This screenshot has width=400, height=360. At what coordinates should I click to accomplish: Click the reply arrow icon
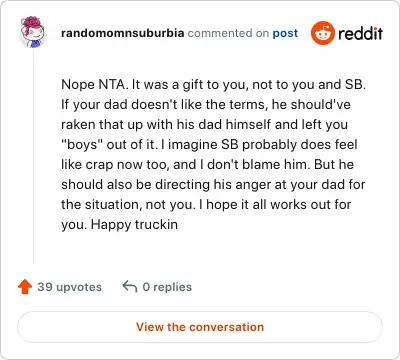[x=130, y=286]
